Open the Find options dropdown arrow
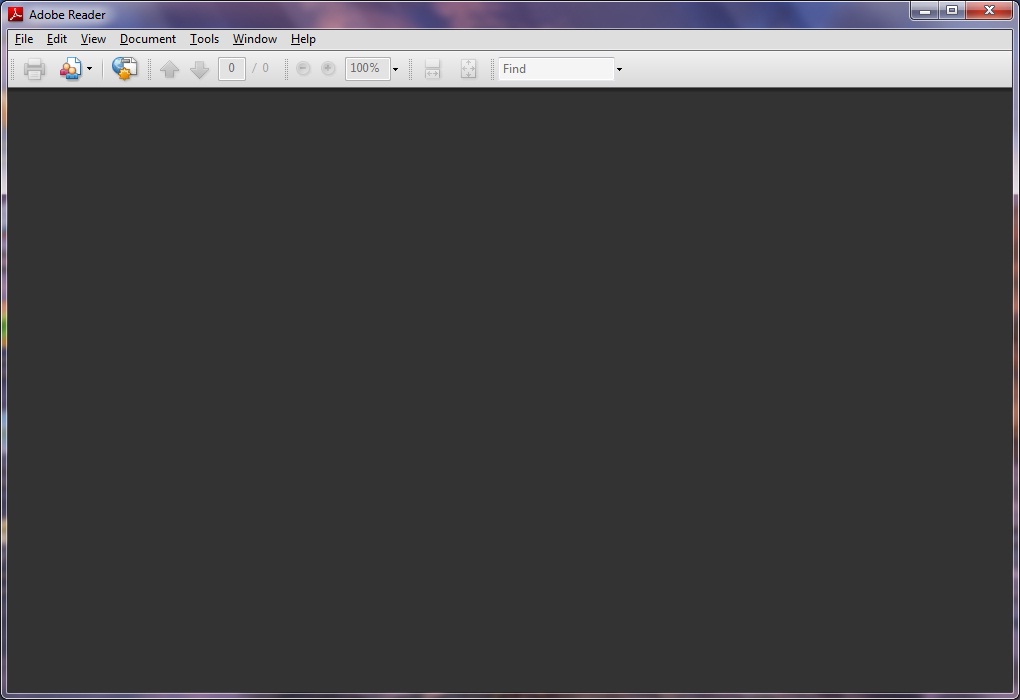 619,69
